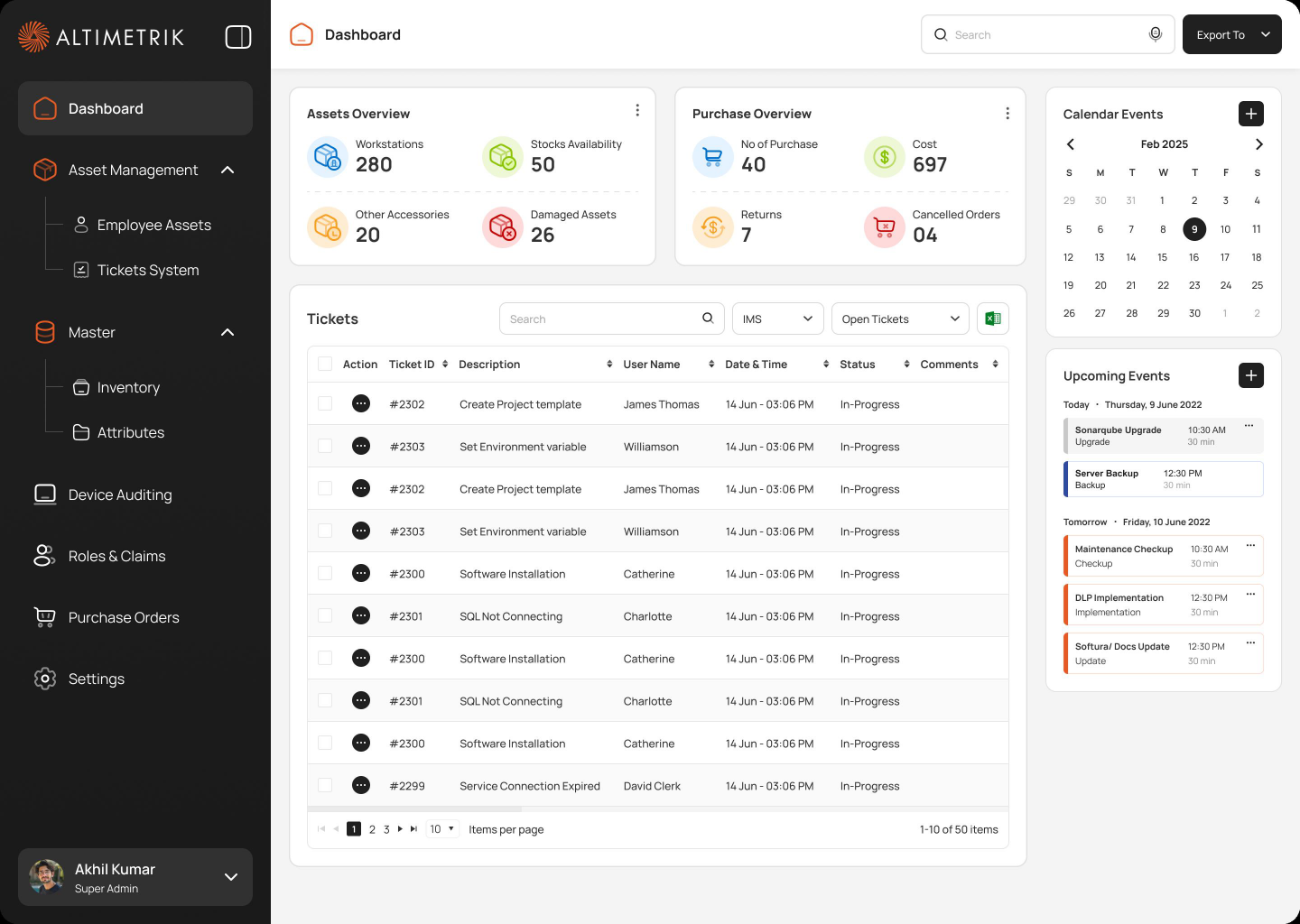Image resolution: width=1300 pixels, height=924 pixels.
Task: Go to page 2 of tickets
Action: coord(372,829)
